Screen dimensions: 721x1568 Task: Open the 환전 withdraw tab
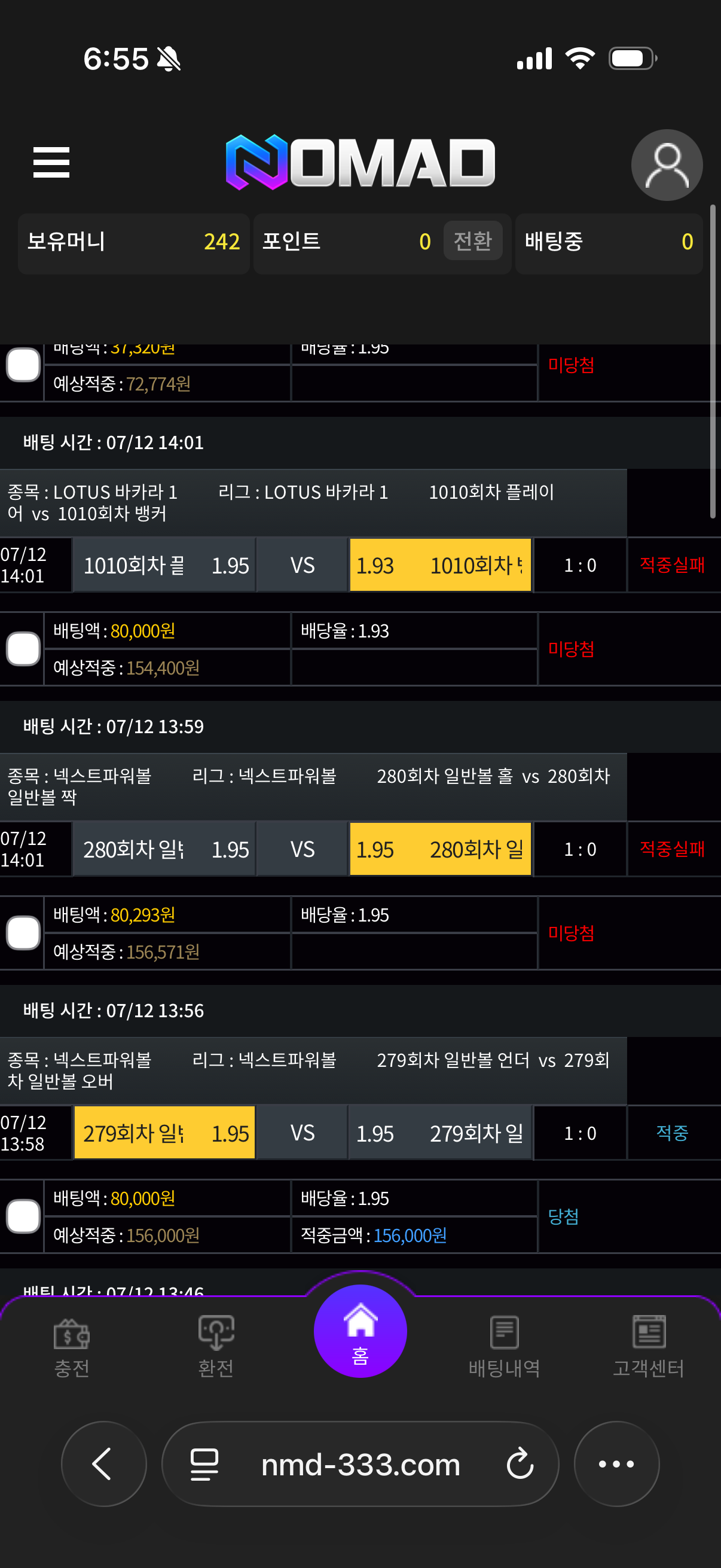tap(216, 1347)
